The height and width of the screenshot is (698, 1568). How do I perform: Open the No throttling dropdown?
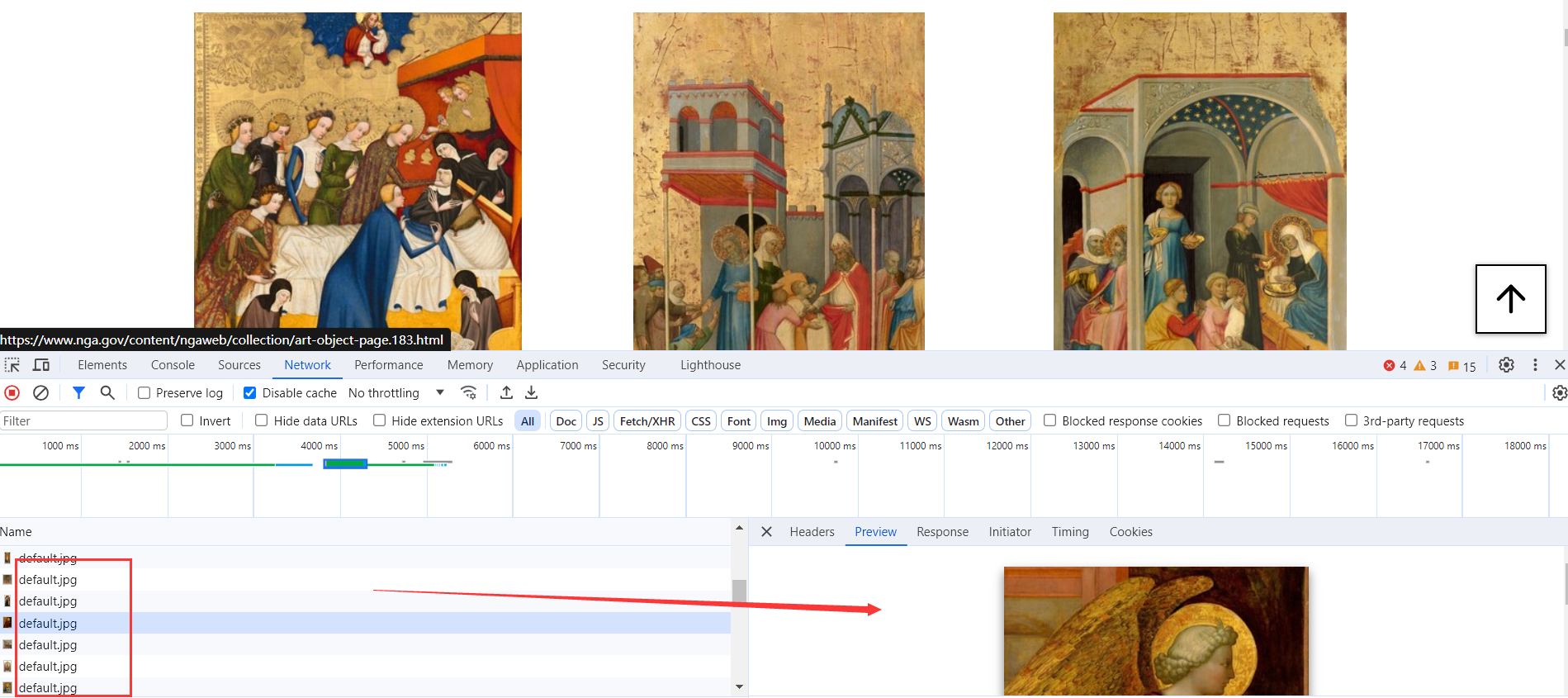tap(396, 393)
